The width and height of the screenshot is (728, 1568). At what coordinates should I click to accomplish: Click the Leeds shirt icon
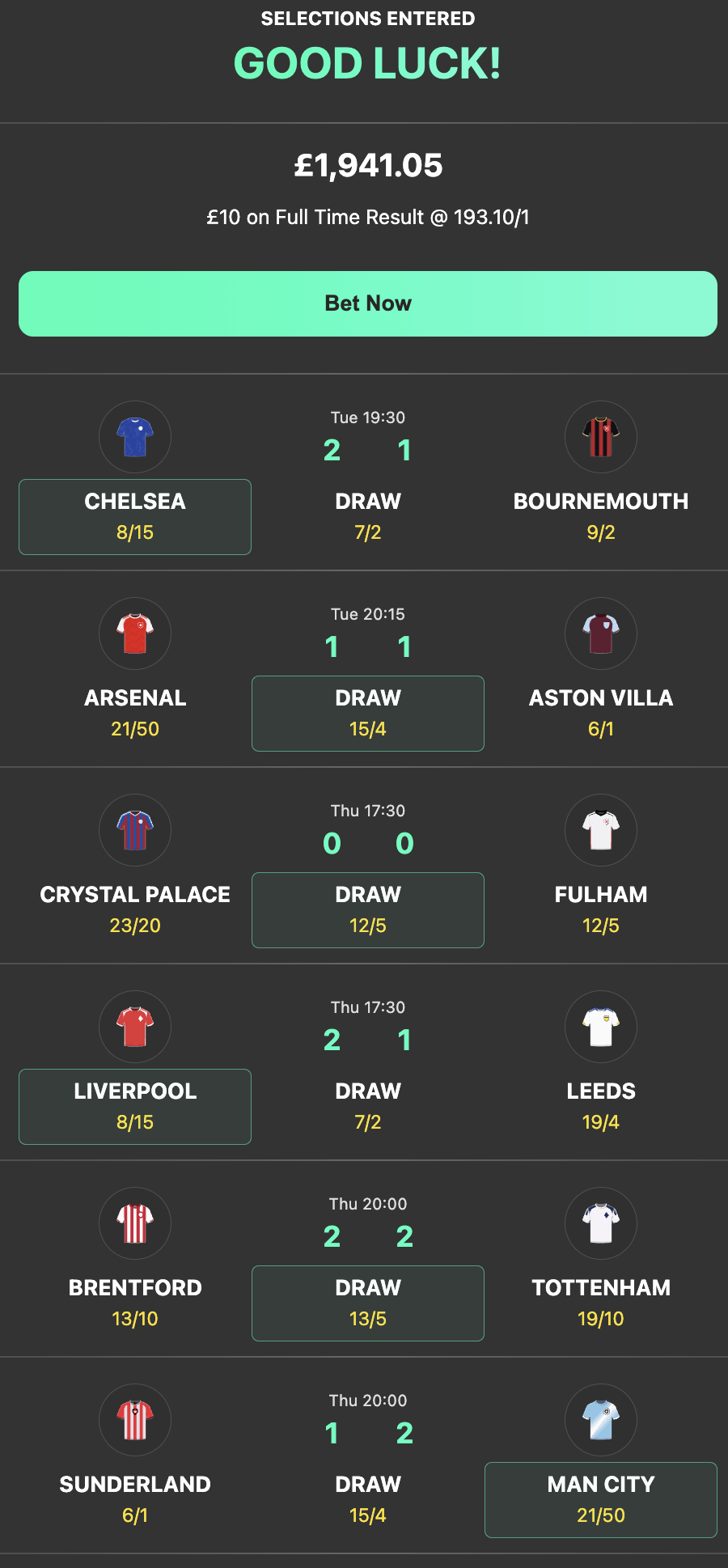point(600,1027)
